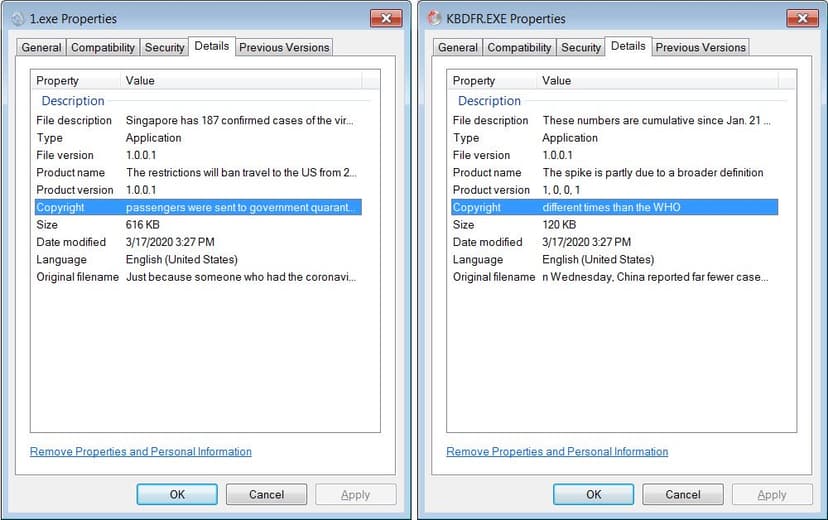
Task: Select Details tab in KBDFR.EXE Properties
Action: coord(628,46)
